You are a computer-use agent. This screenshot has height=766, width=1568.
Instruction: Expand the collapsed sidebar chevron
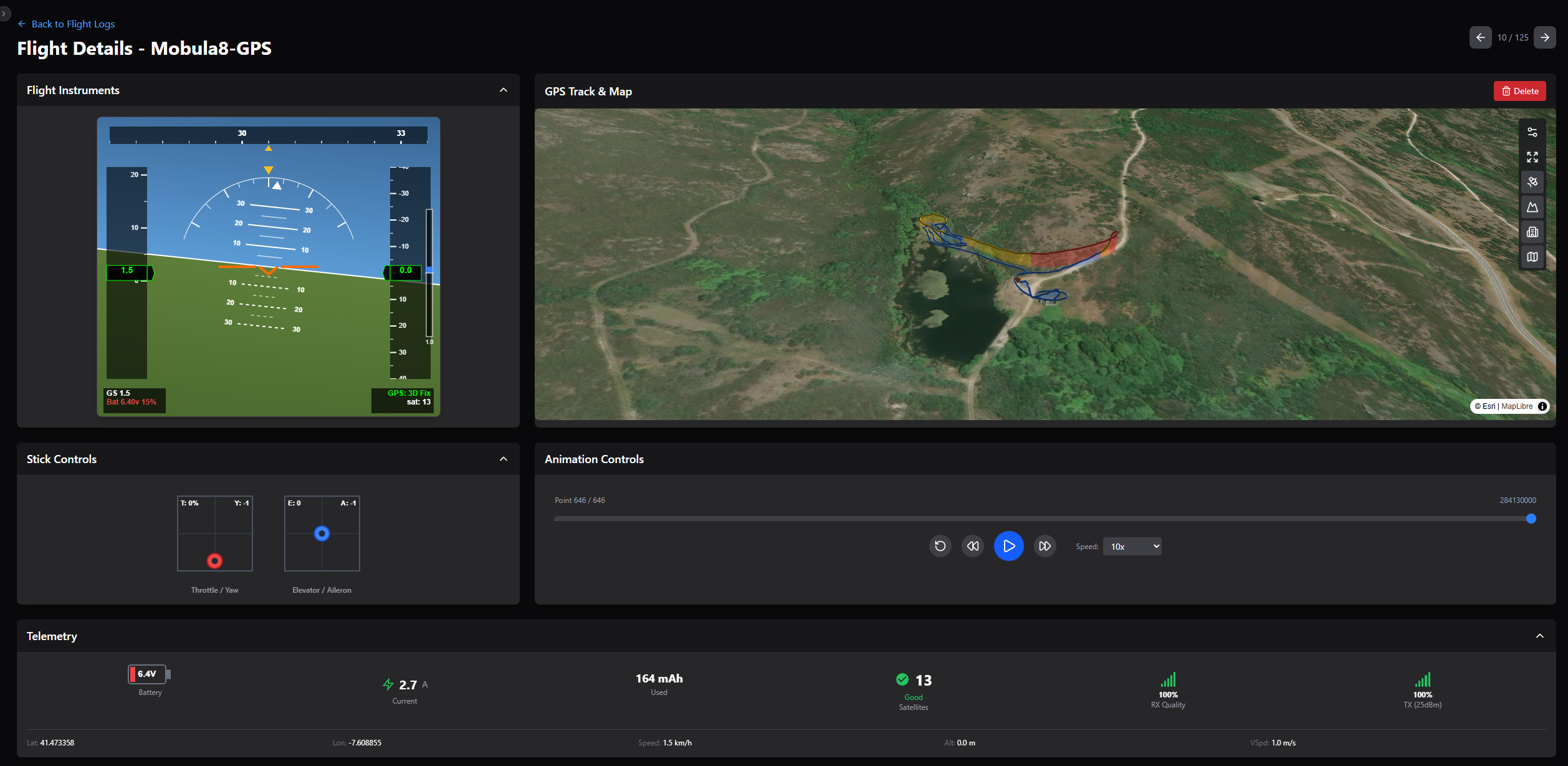4,13
